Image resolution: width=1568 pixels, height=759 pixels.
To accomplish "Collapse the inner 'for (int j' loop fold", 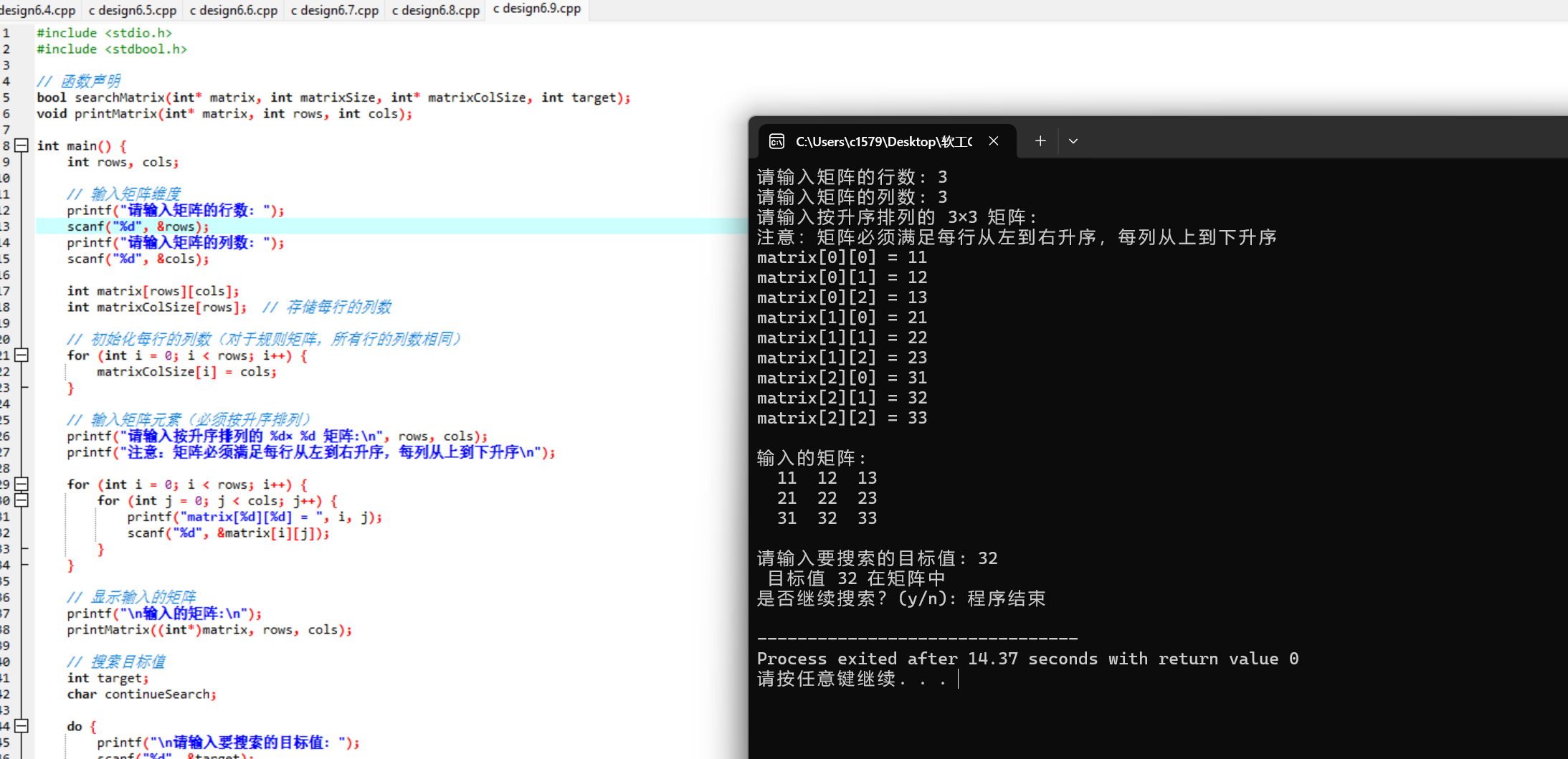I will (22, 500).
